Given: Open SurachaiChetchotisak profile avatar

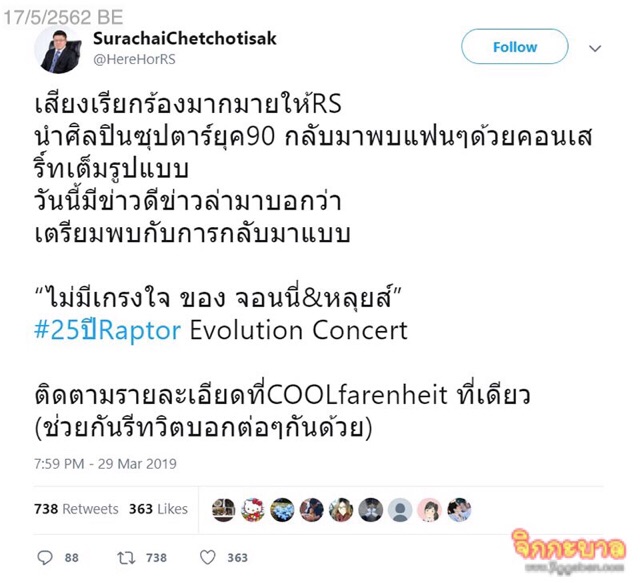Looking at the screenshot, I should click(x=58, y=50).
